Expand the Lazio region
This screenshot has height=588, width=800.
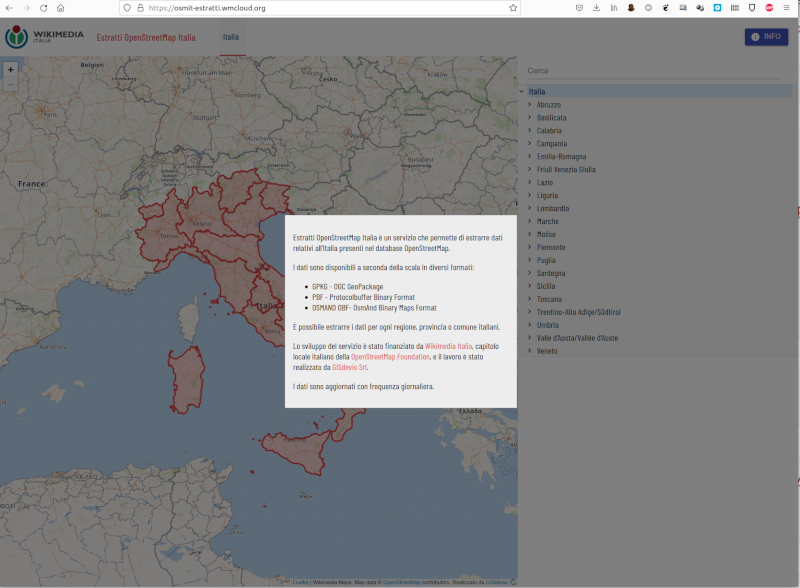[x=530, y=182]
